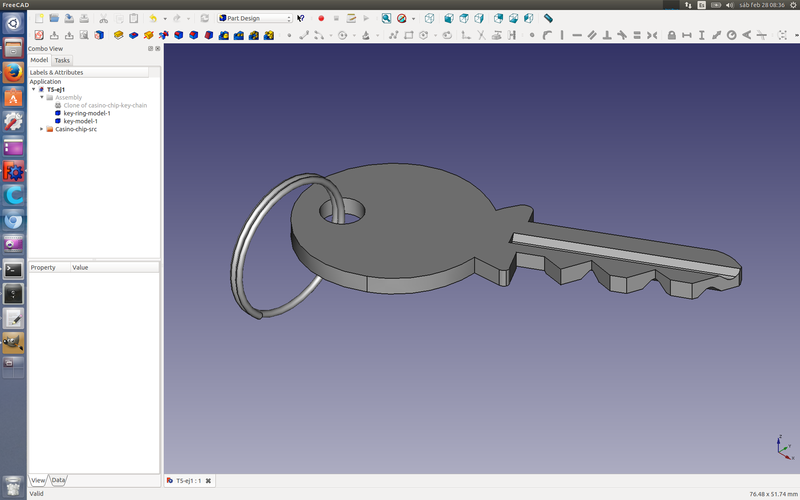800x500 pixels.
Task: Expand the Casino-chip-src folder
Action: (41, 129)
